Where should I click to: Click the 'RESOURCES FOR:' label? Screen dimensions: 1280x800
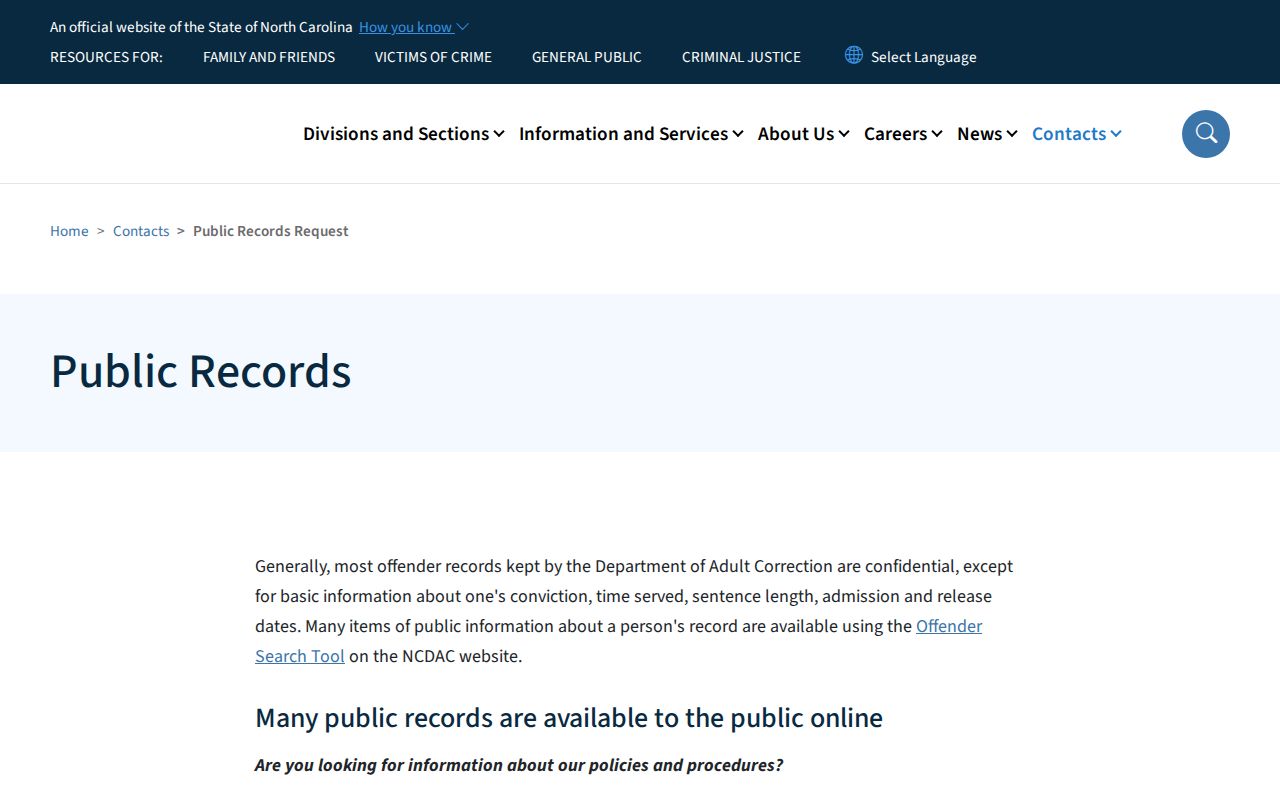pos(106,57)
